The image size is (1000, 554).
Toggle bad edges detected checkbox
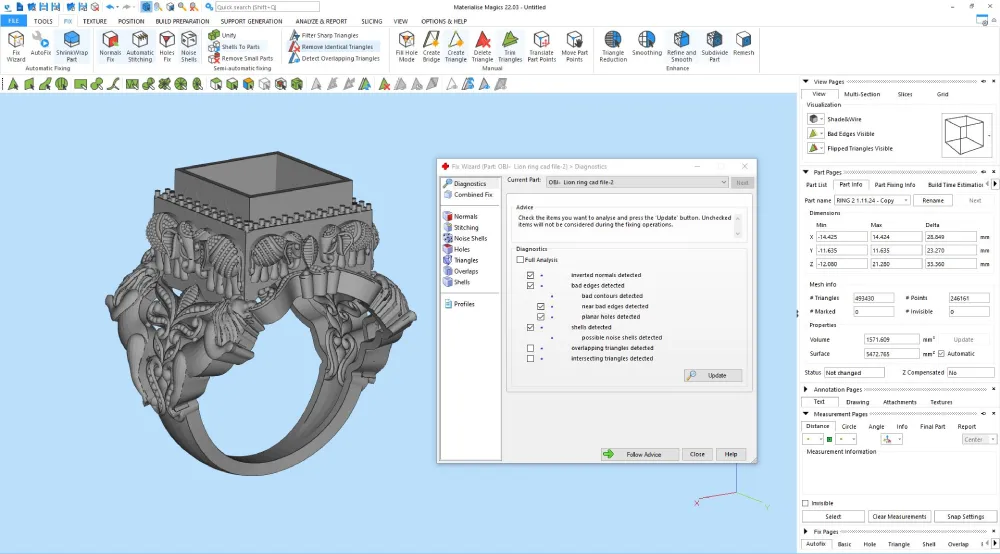[x=531, y=286]
